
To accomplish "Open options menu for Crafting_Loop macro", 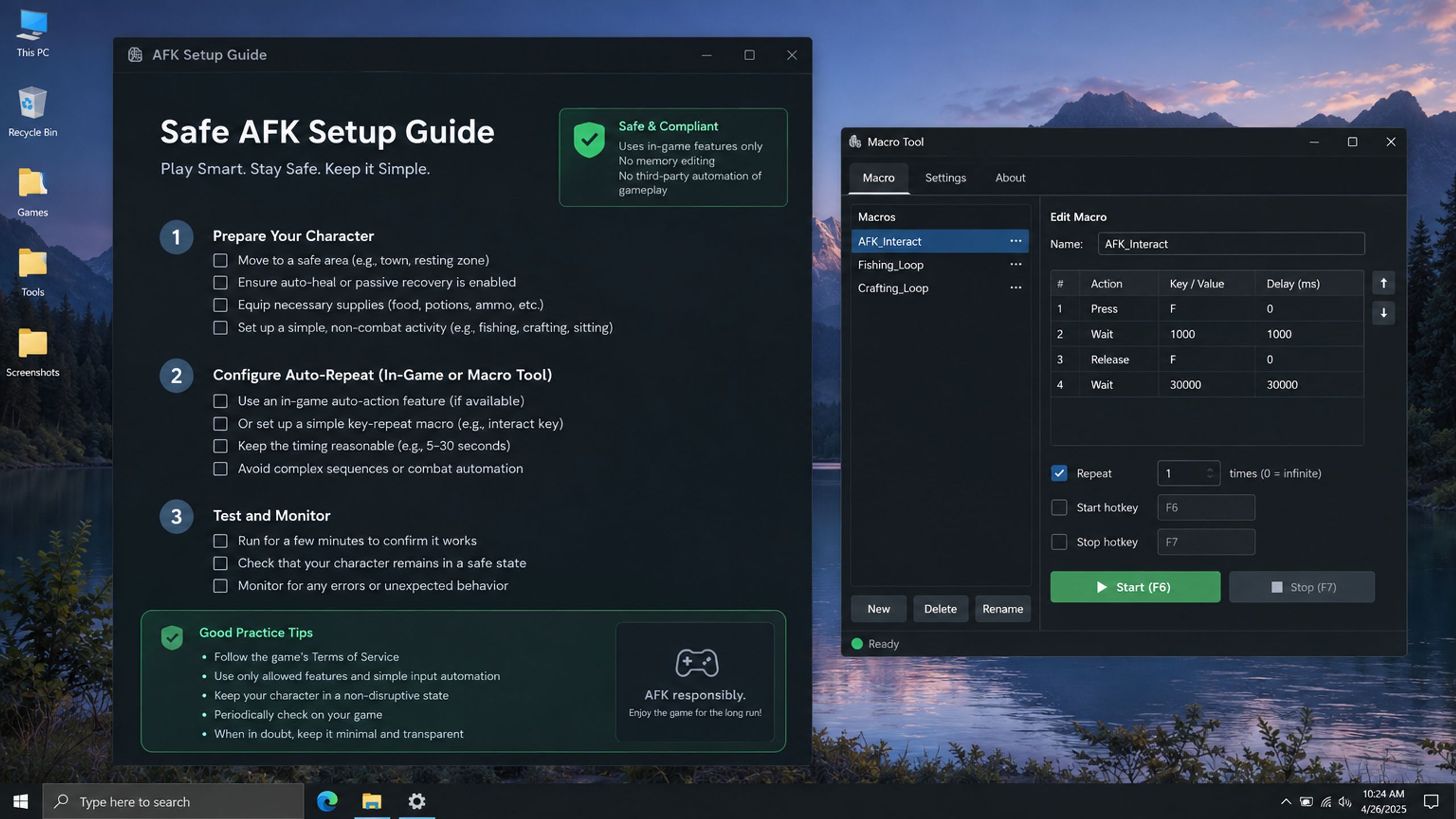I will coord(1015,288).
